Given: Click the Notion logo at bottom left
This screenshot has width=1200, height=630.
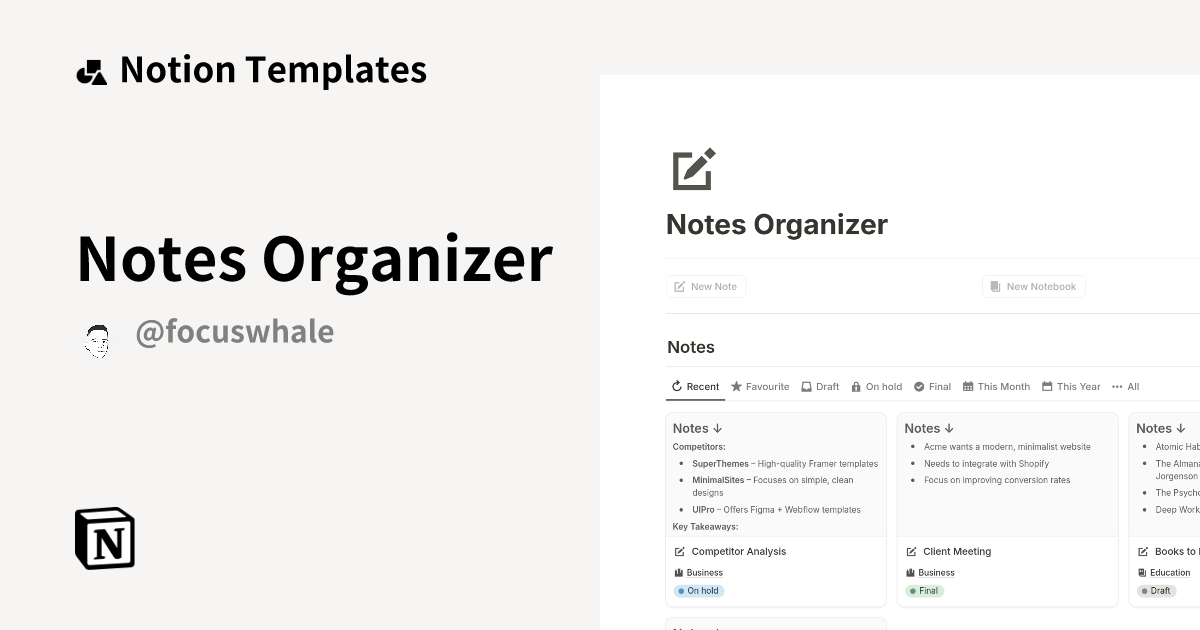Looking at the screenshot, I should click(104, 539).
